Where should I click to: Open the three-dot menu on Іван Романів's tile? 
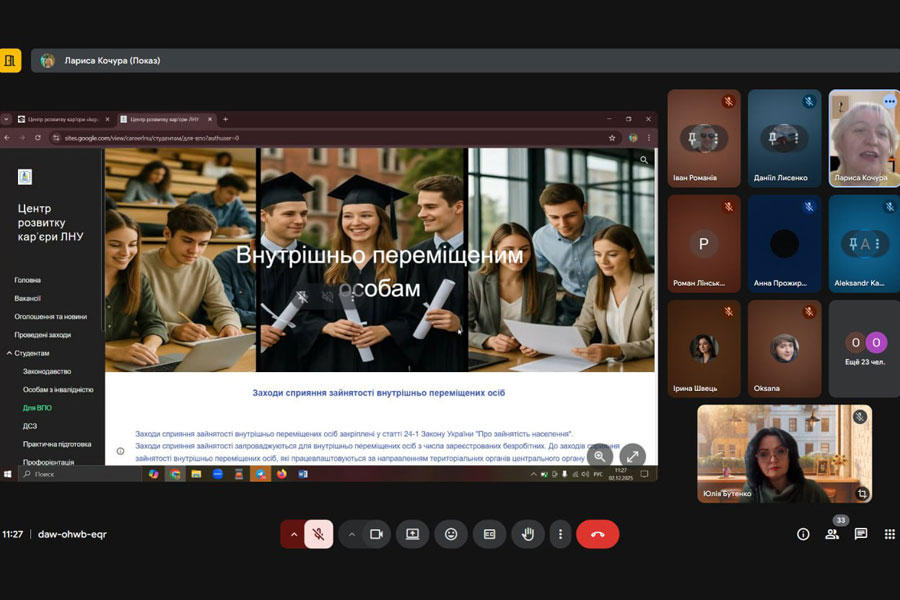pyautogui.click(x=717, y=138)
